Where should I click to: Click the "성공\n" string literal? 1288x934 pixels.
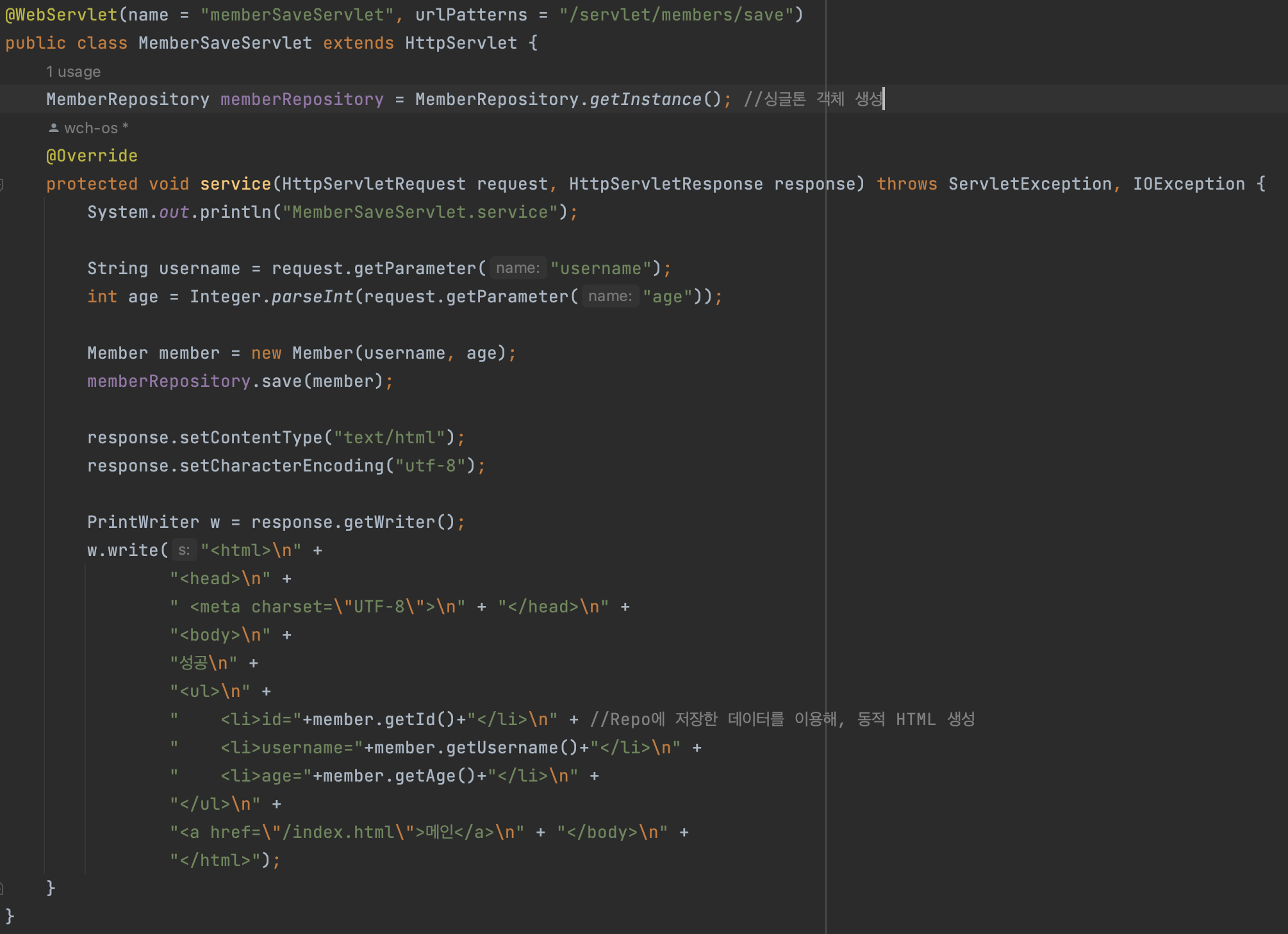[204, 663]
